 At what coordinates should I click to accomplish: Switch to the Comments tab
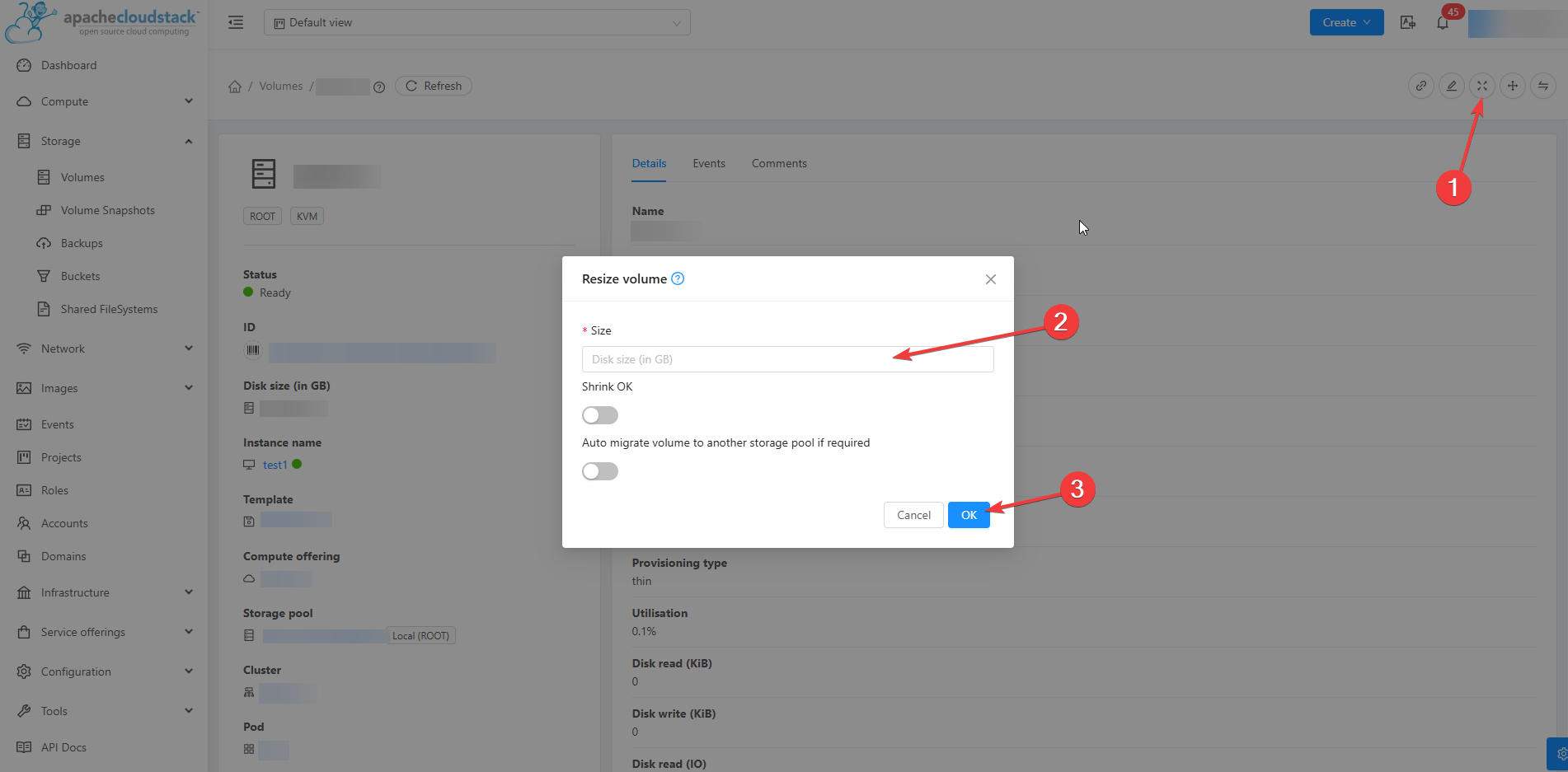pos(778,163)
